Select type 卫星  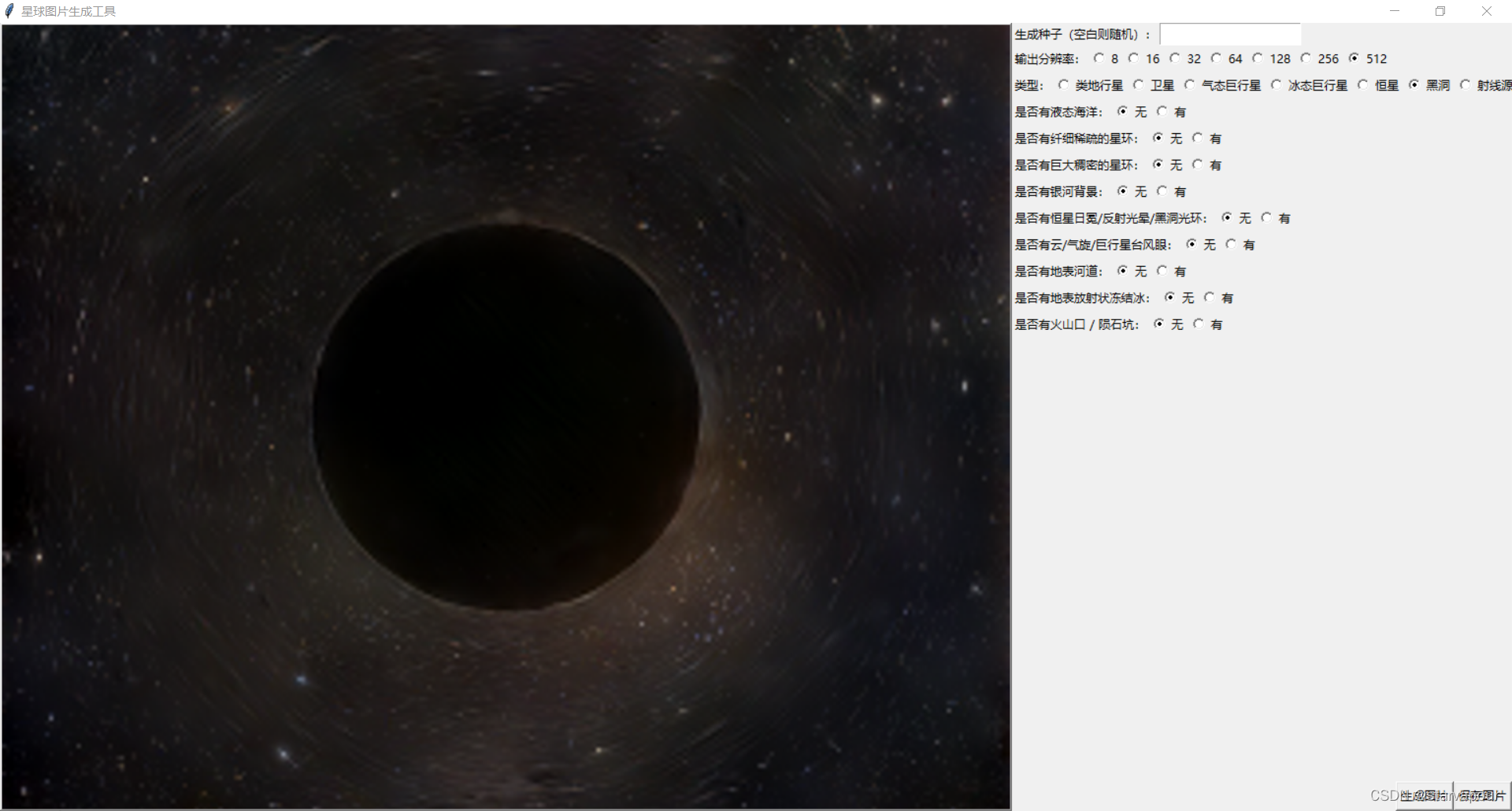pos(1139,85)
